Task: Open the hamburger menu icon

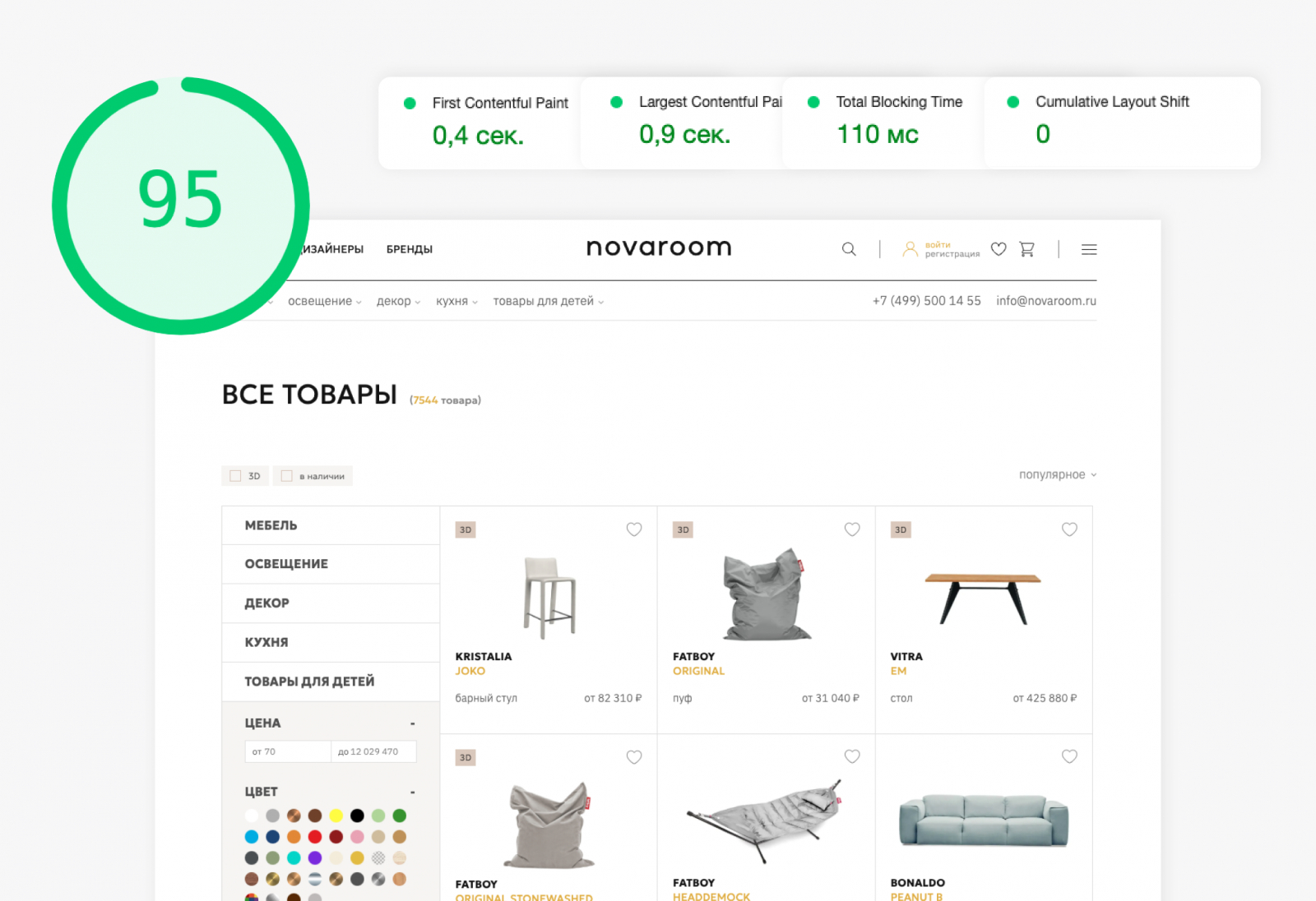Action: tap(1089, 249)
